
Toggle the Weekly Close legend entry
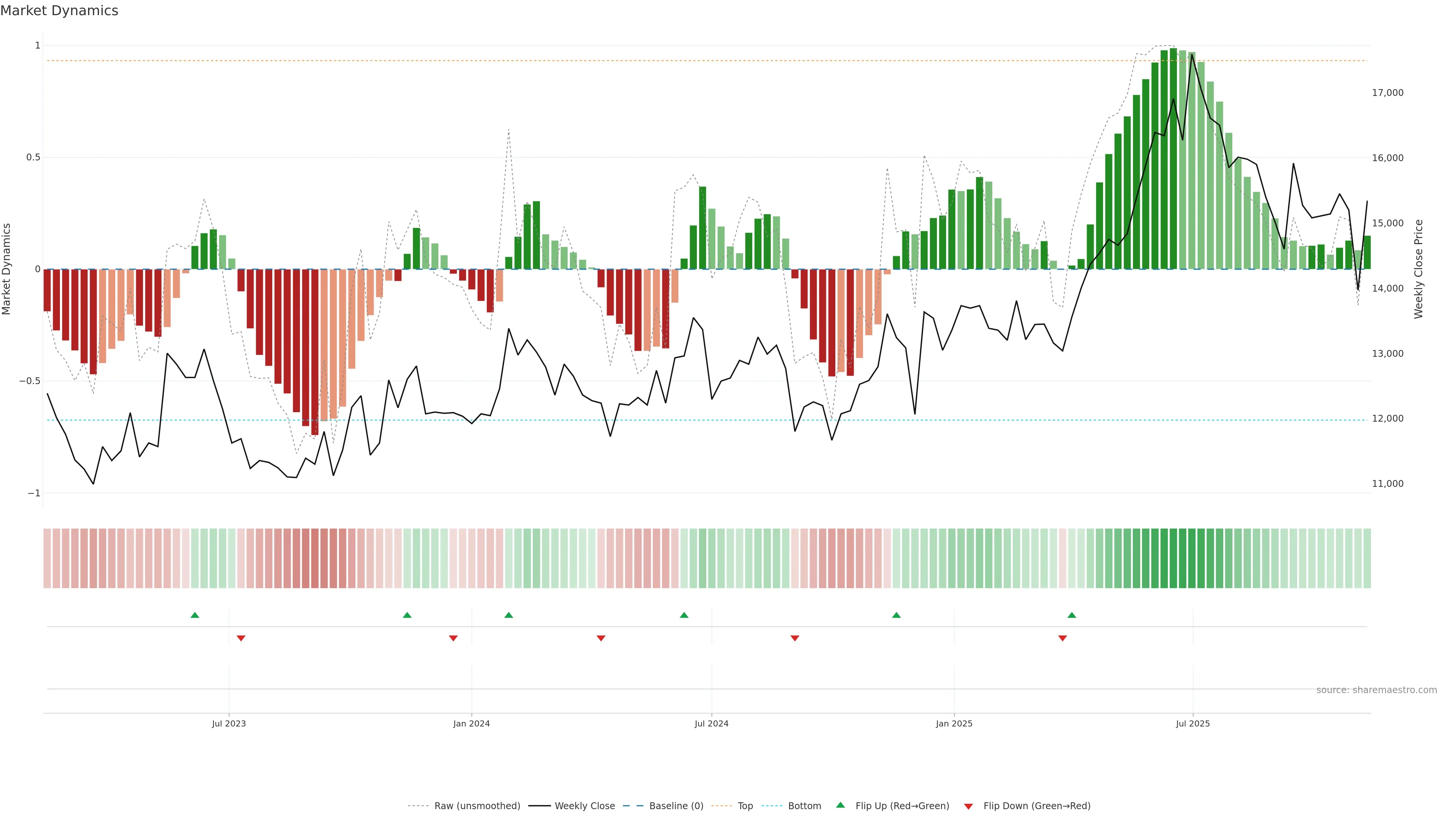(x=584, y=805)
